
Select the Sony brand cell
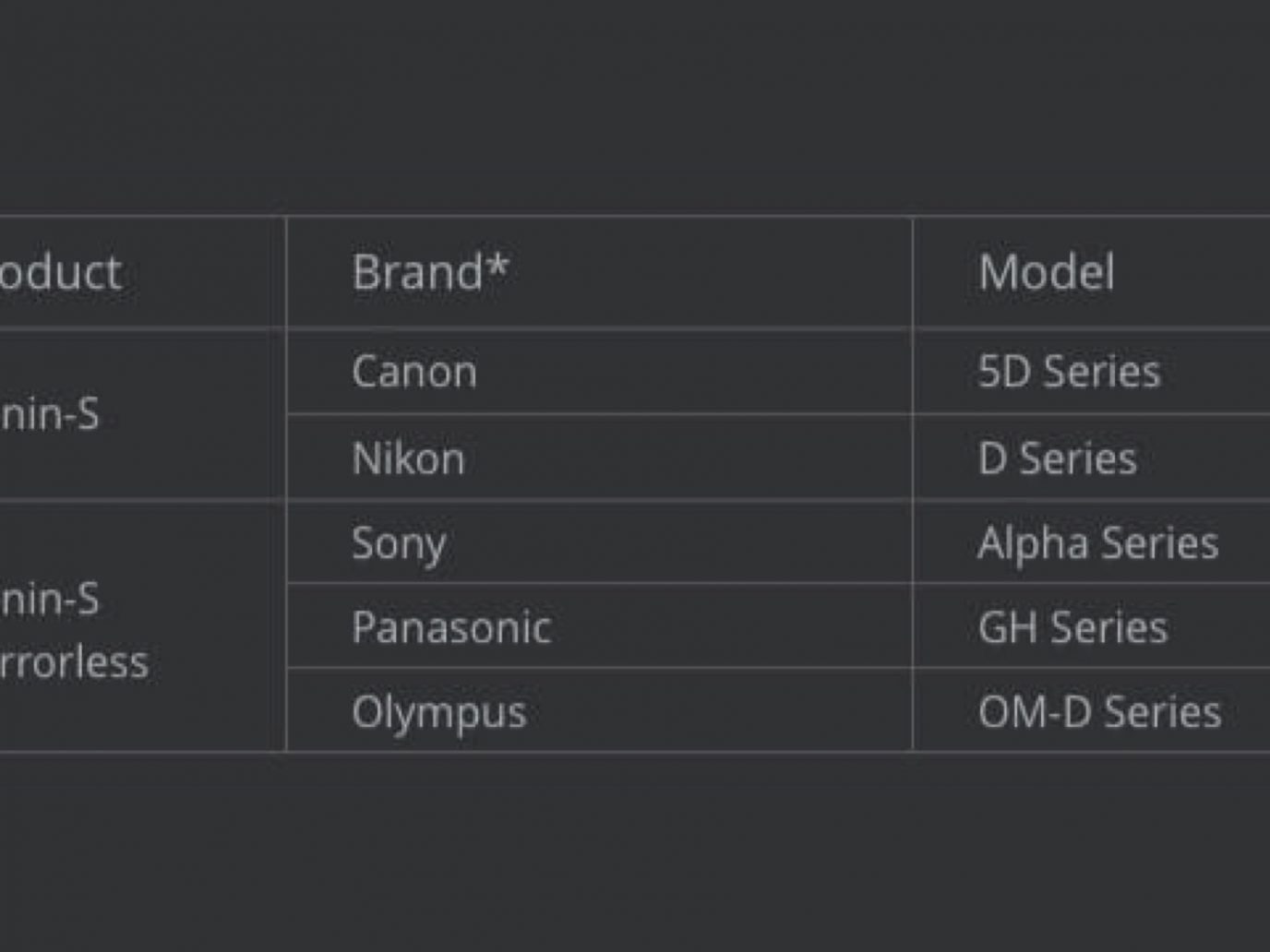click(x=399, y=543)
